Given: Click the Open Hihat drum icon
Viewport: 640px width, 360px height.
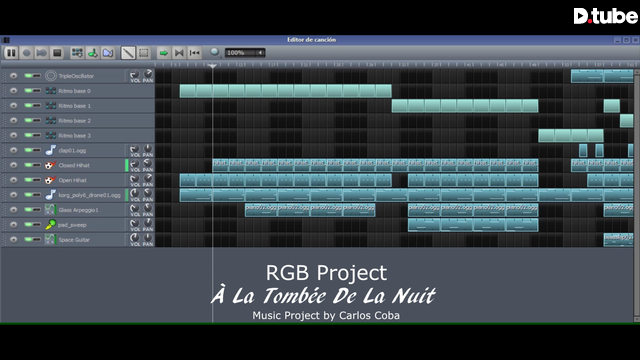Looking at the screenshot, I should click(51, 180).
